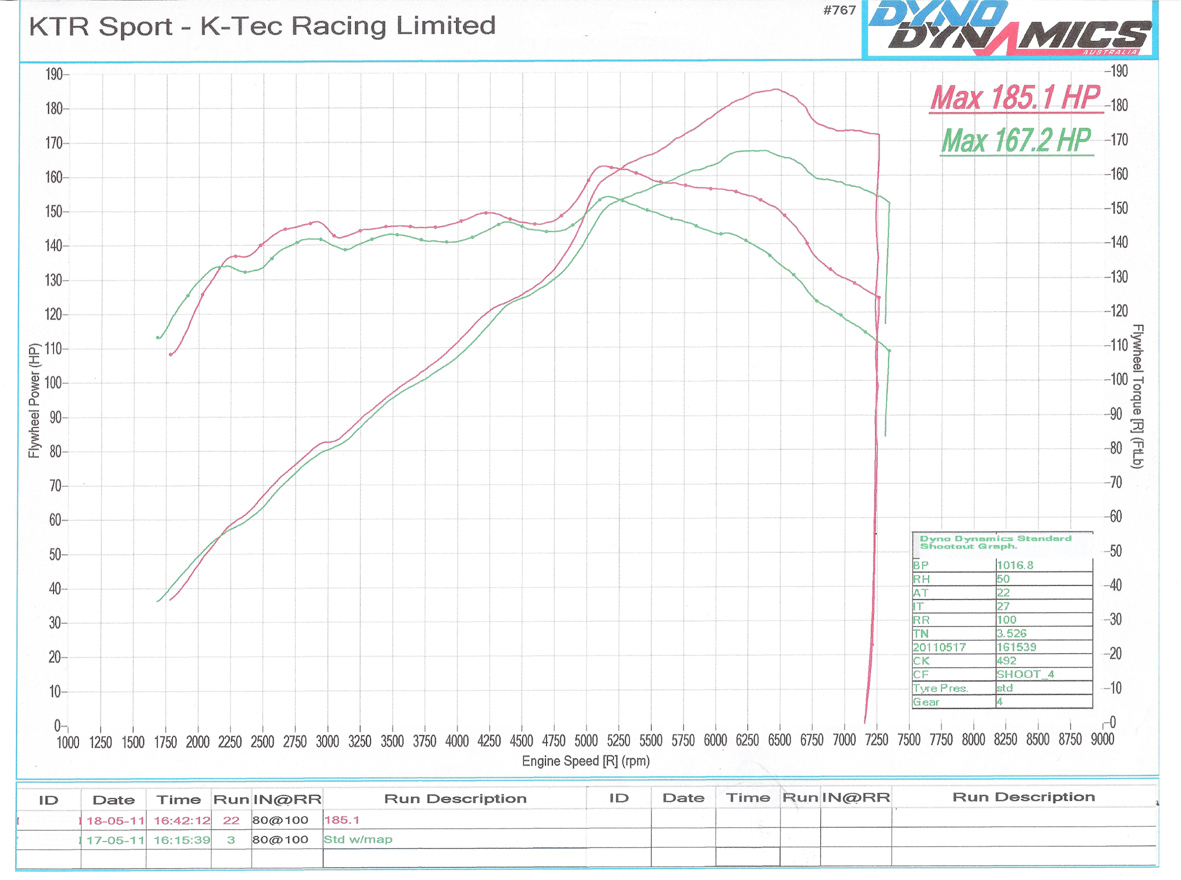This screenshot has width=1181, height=880.
Task: Select the date cell "17-05-11"
Action: pos(115,840)
